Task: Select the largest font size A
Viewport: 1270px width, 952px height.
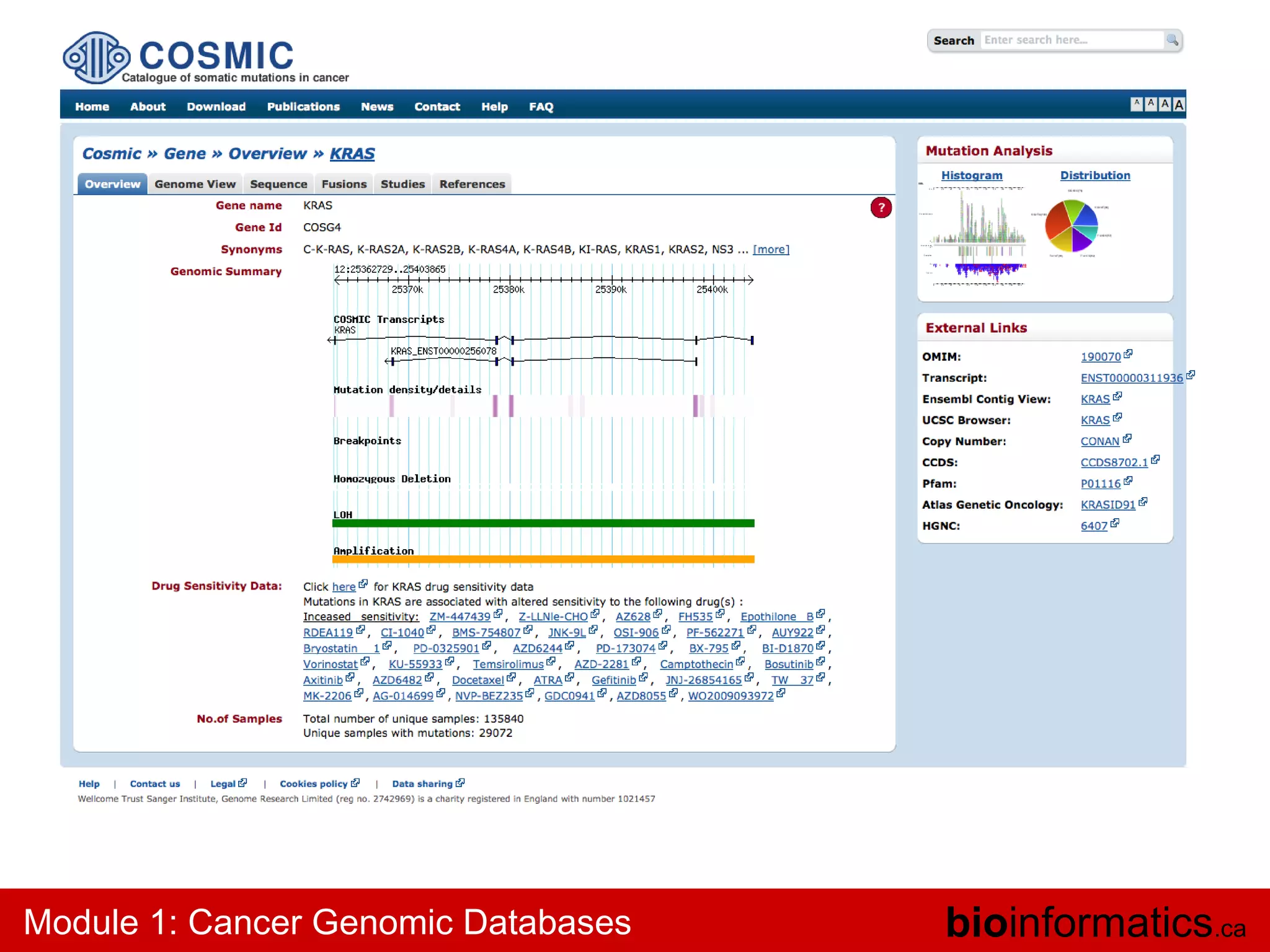Action: [x=1179, y=104]
